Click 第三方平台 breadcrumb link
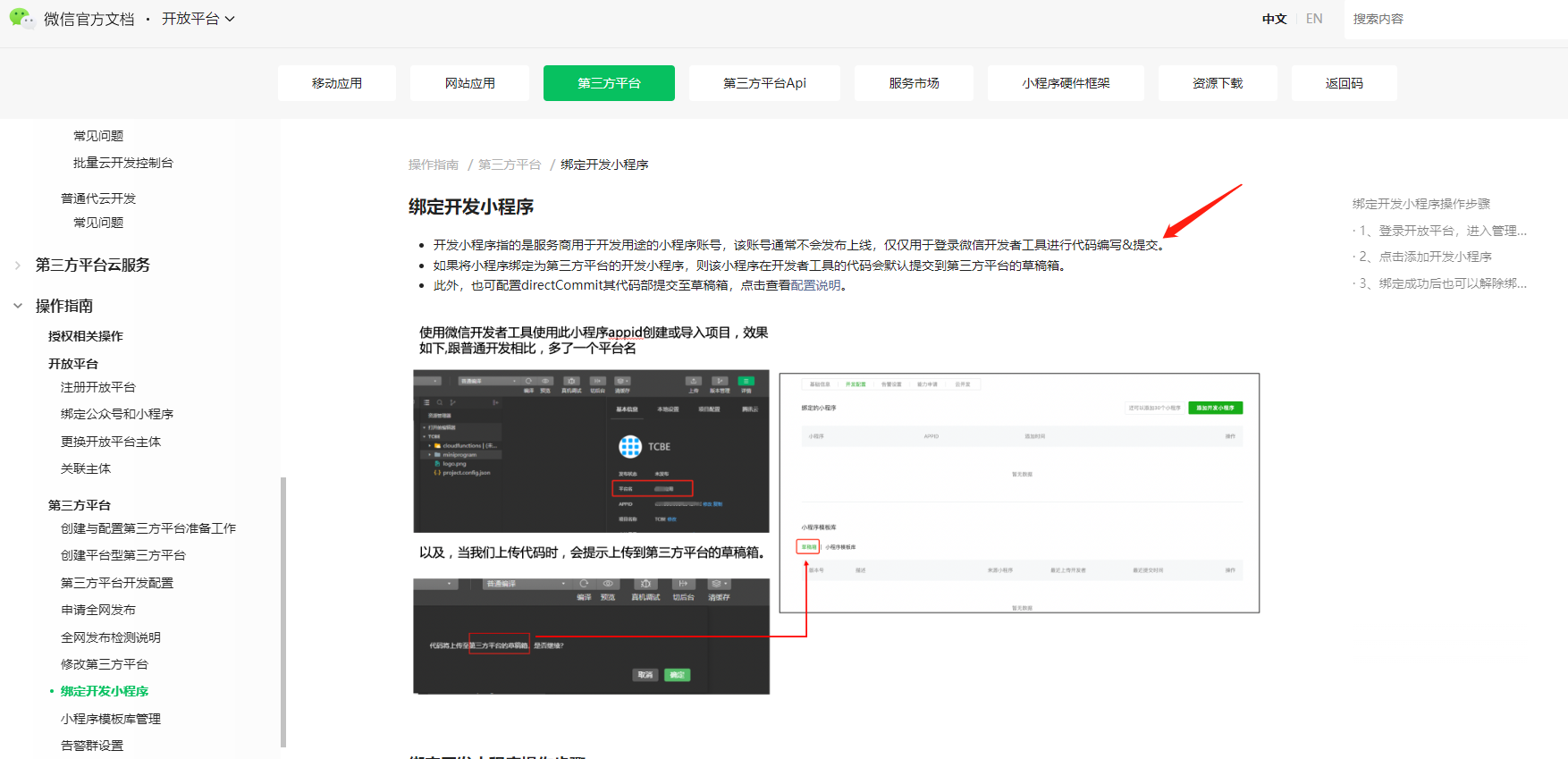This screenshot has width=1568, height=759. click(510, 164)
